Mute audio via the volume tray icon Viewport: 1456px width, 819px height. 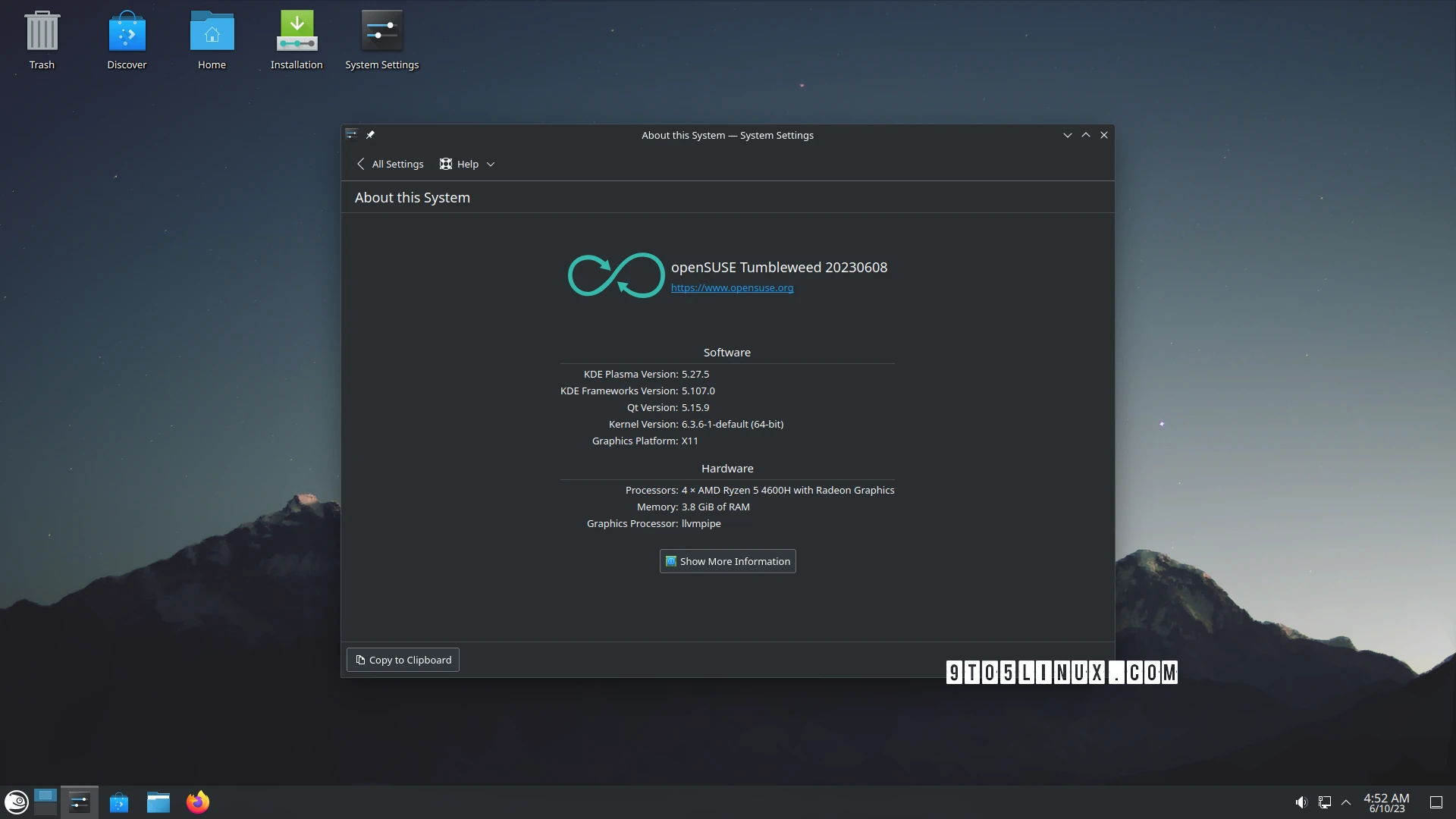tap(1301, 802)
